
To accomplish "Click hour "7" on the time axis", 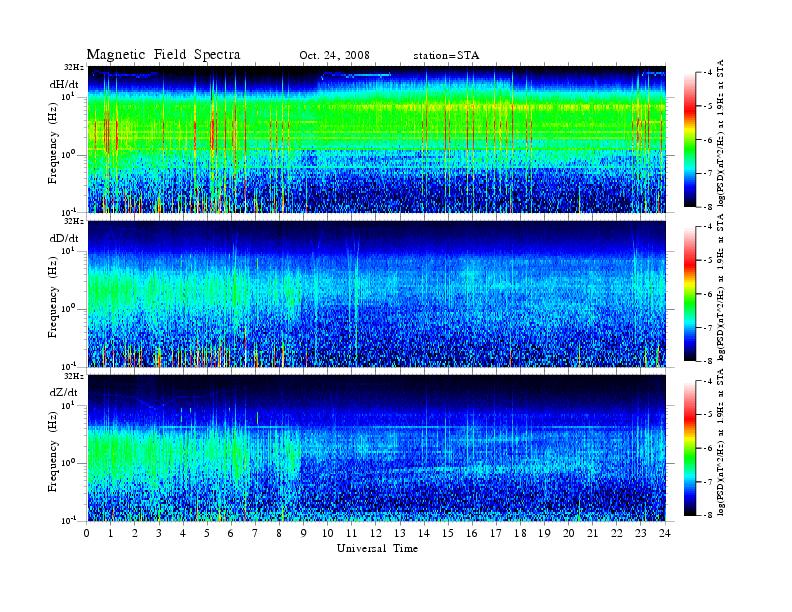I will [x=255, y=534].
